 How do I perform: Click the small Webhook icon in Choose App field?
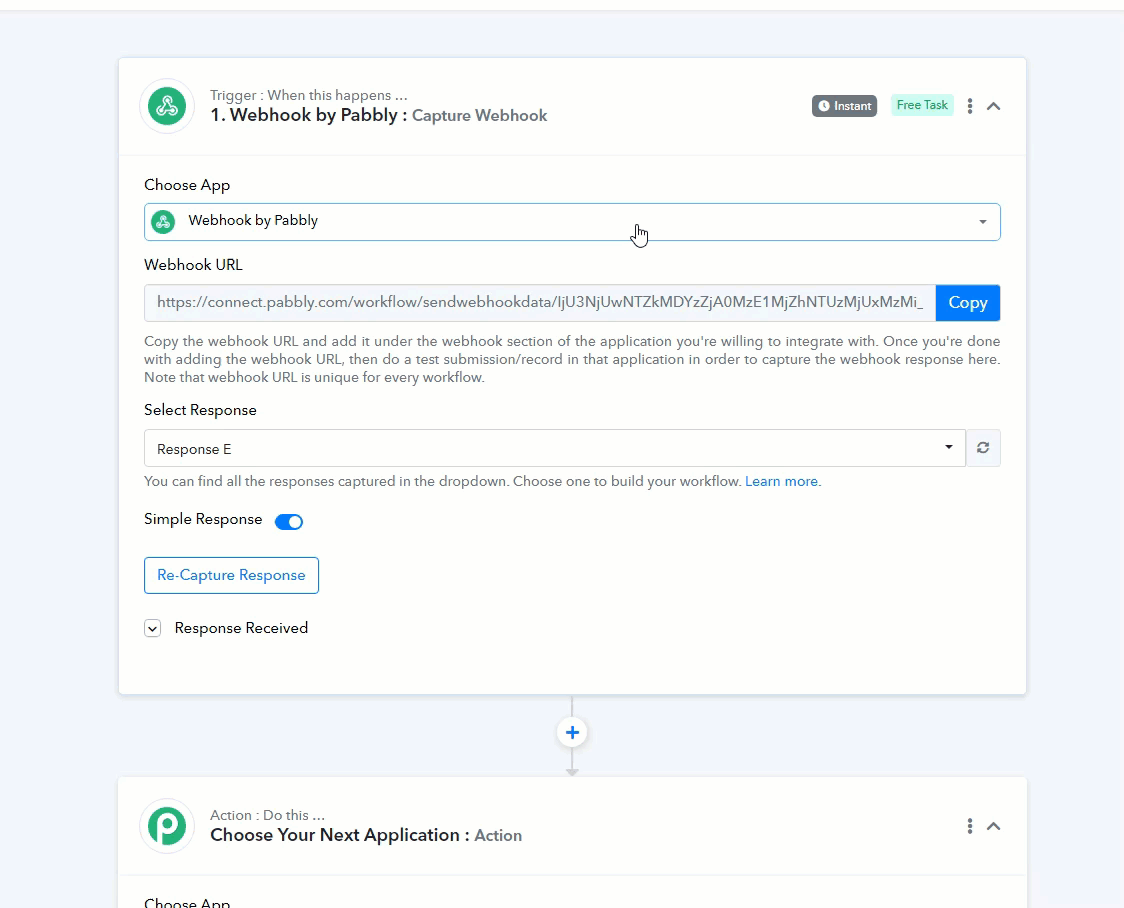coord(163,221)
